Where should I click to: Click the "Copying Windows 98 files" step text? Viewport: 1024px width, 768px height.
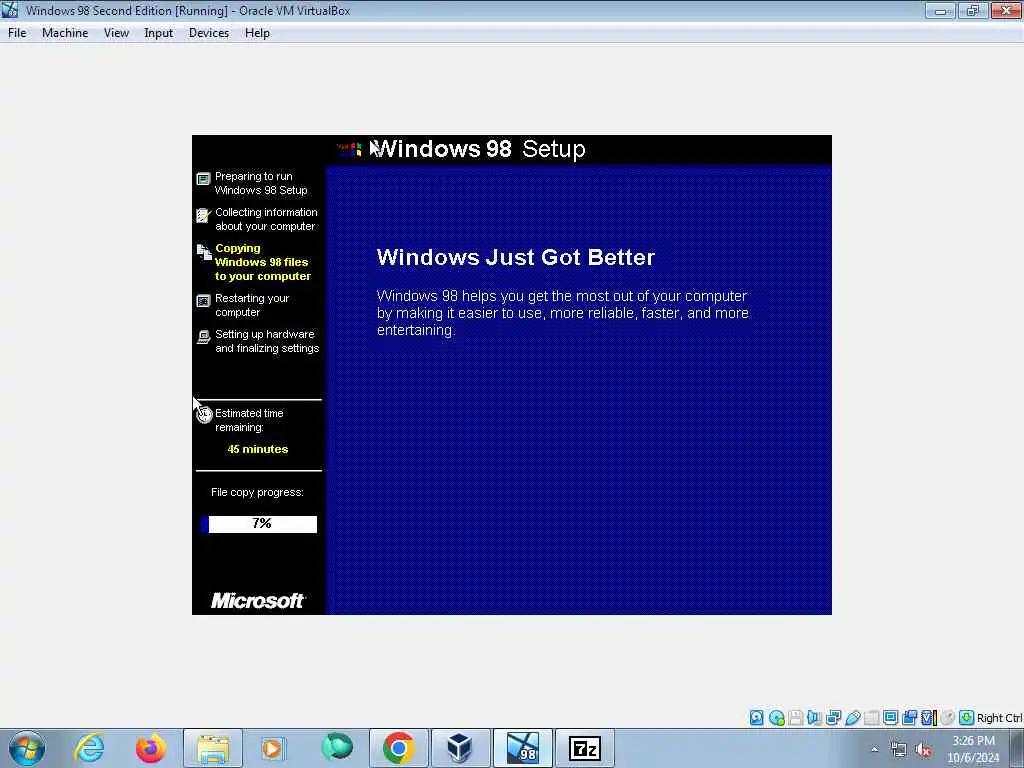[263, 262]
